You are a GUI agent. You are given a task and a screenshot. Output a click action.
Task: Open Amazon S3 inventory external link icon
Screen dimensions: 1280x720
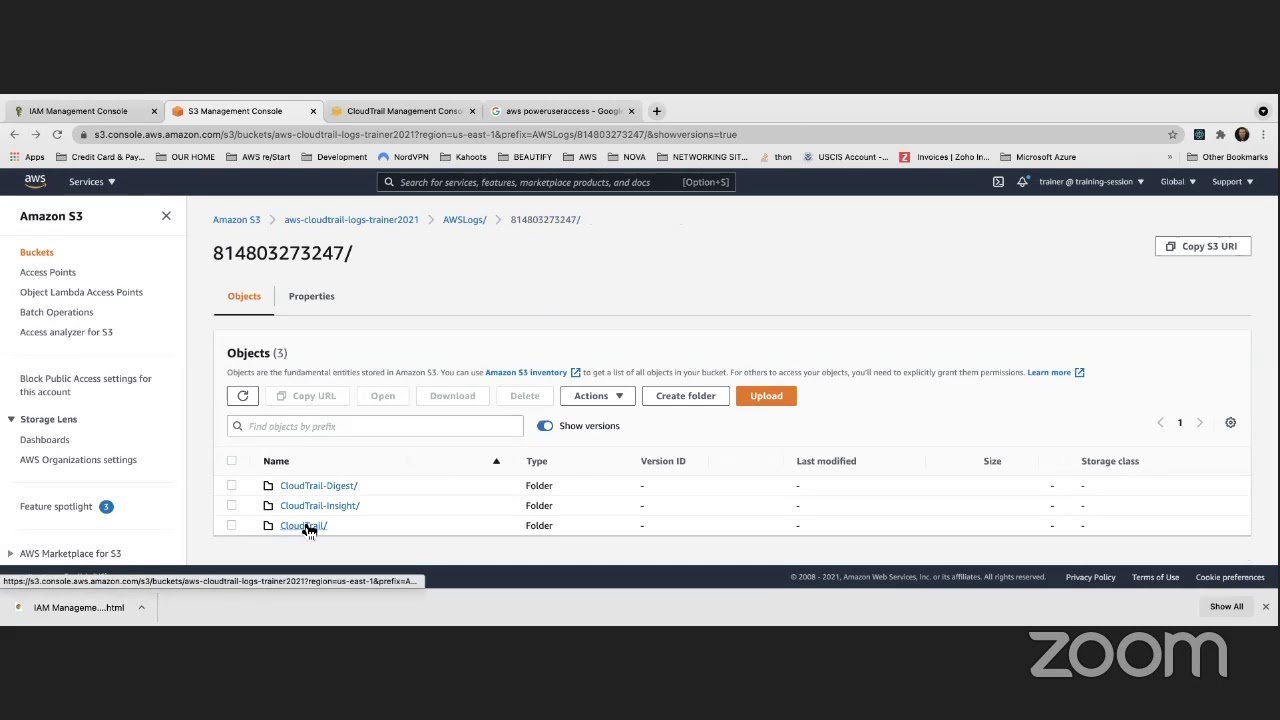tap(575, 373)
